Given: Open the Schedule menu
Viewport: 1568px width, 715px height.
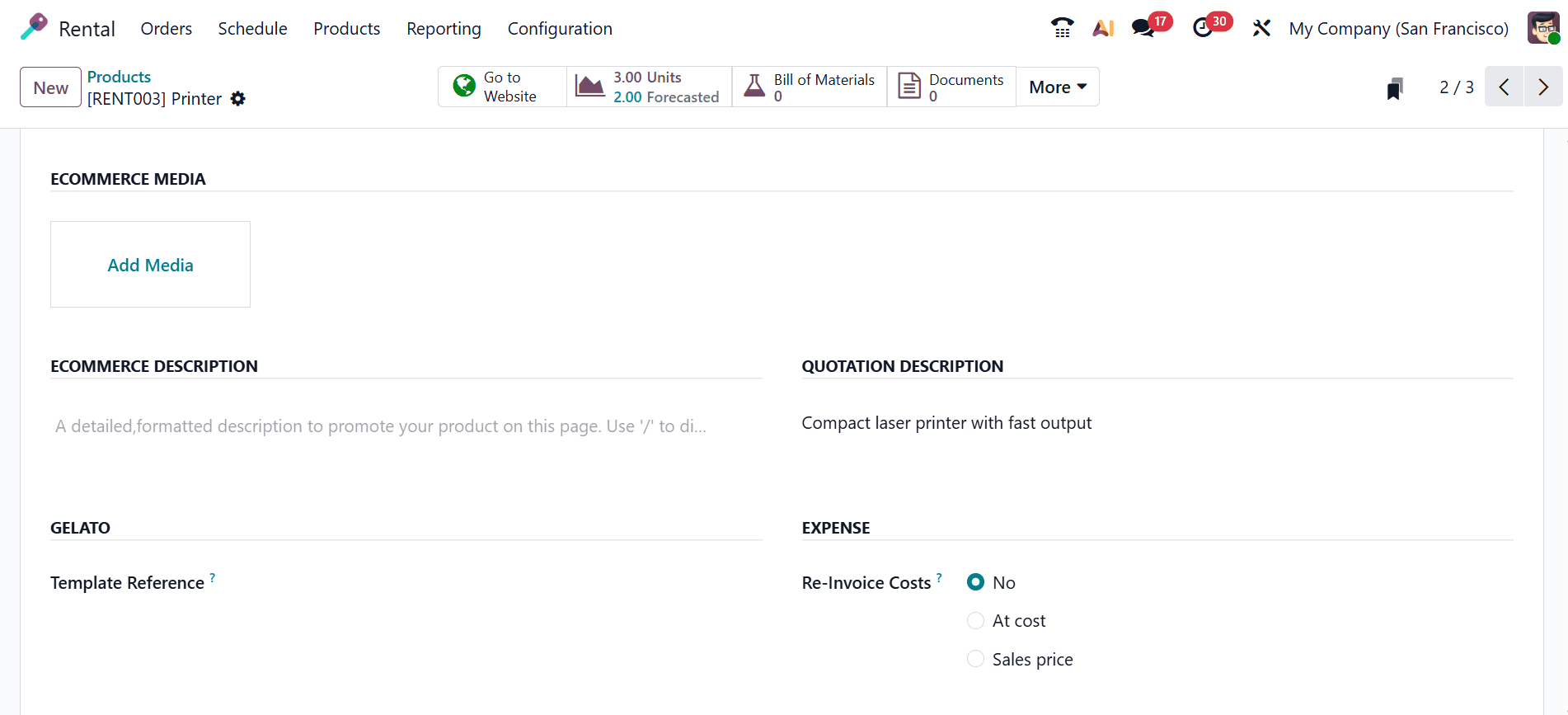Looking at the screenshot, I should (x=252, y=29).
